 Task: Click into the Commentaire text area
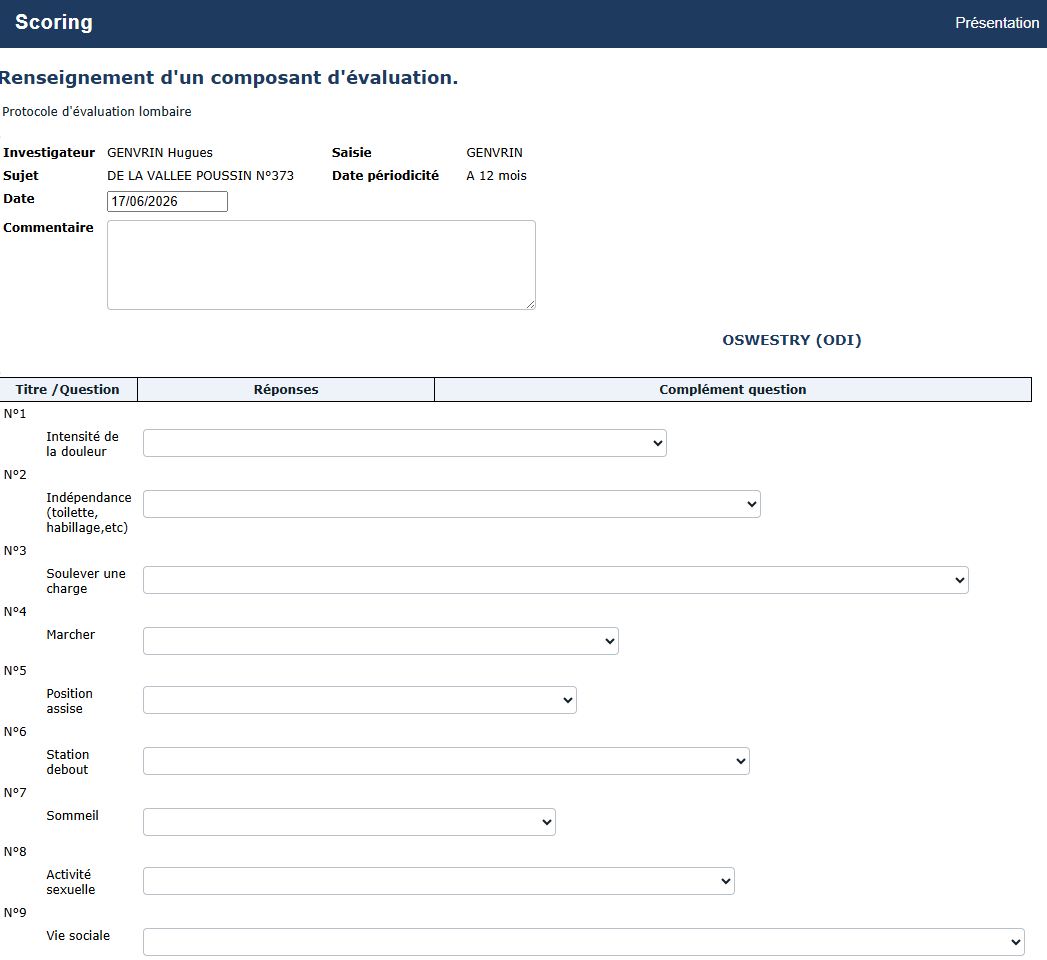coord(321,265)
